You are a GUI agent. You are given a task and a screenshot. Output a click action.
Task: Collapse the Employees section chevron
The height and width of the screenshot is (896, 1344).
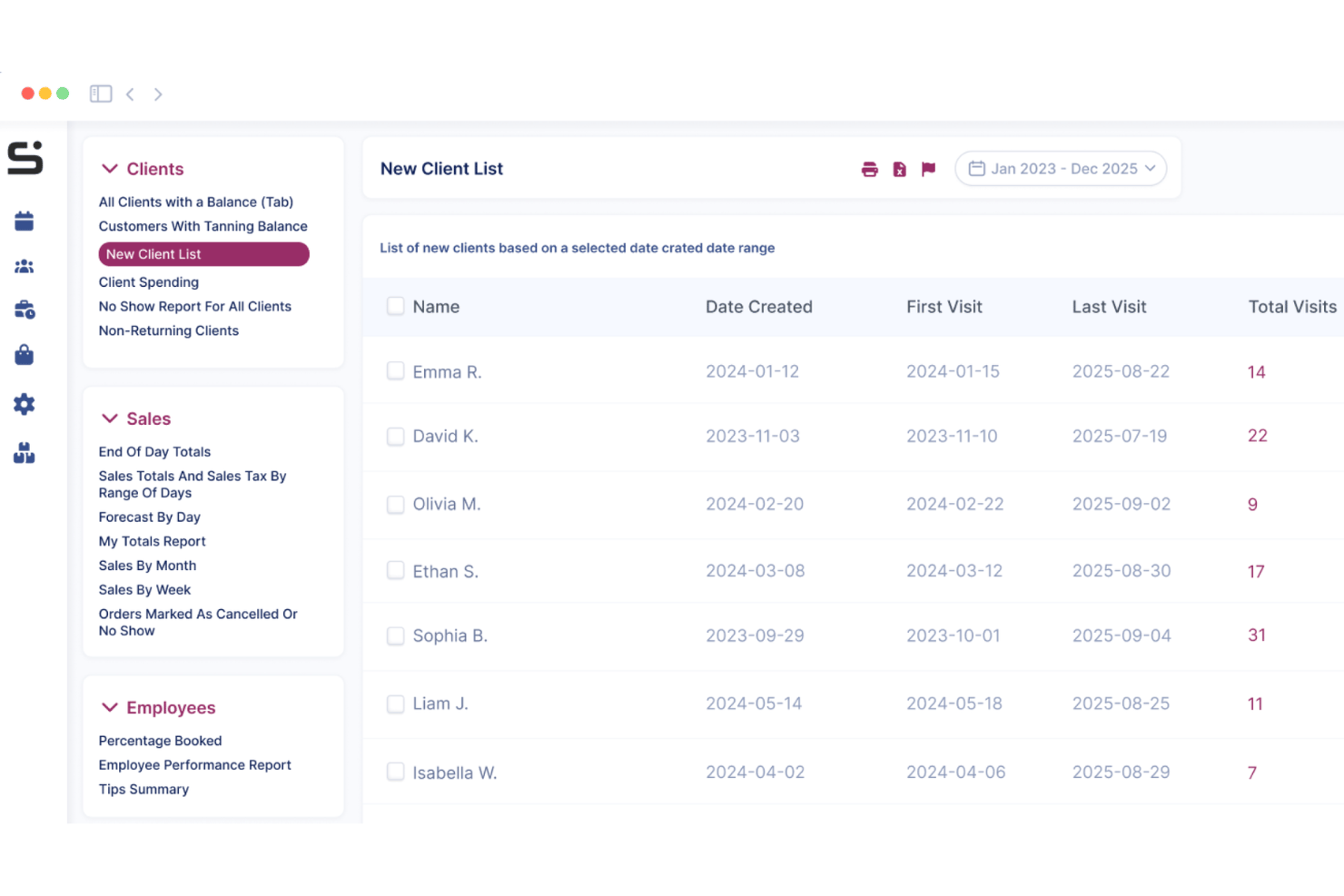(x=110, y=707)
